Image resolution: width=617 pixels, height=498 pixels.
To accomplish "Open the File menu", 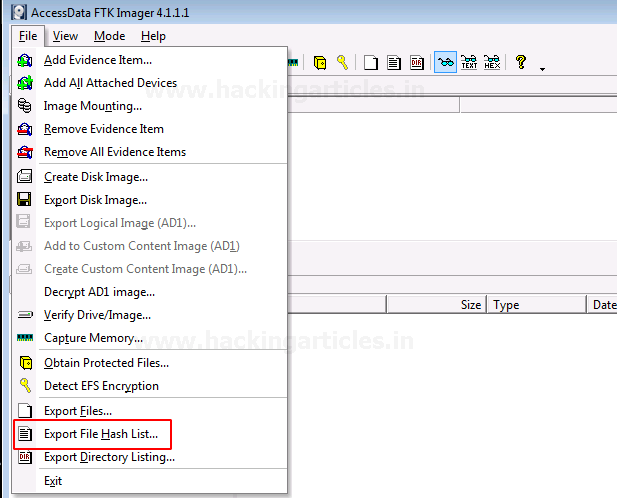I will pyautogui.click(x=28, y=36).
